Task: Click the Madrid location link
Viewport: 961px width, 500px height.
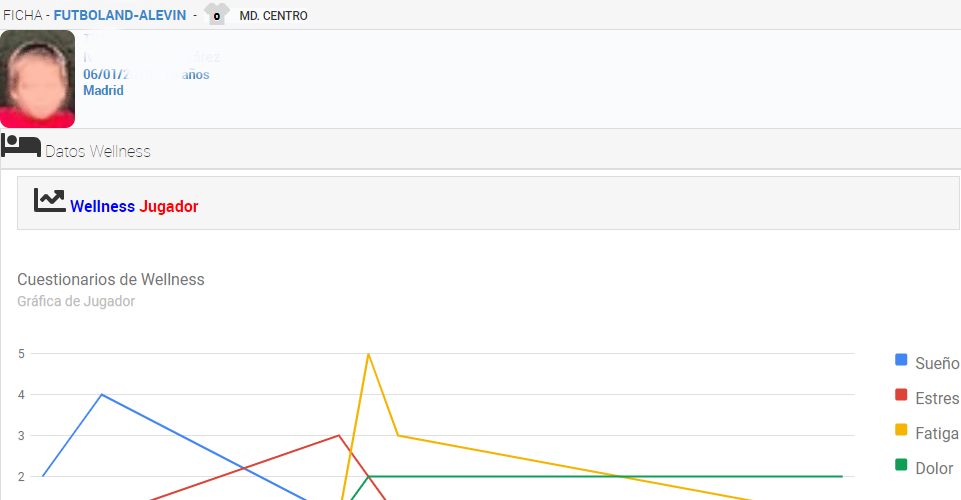Action: pos(103,90)
